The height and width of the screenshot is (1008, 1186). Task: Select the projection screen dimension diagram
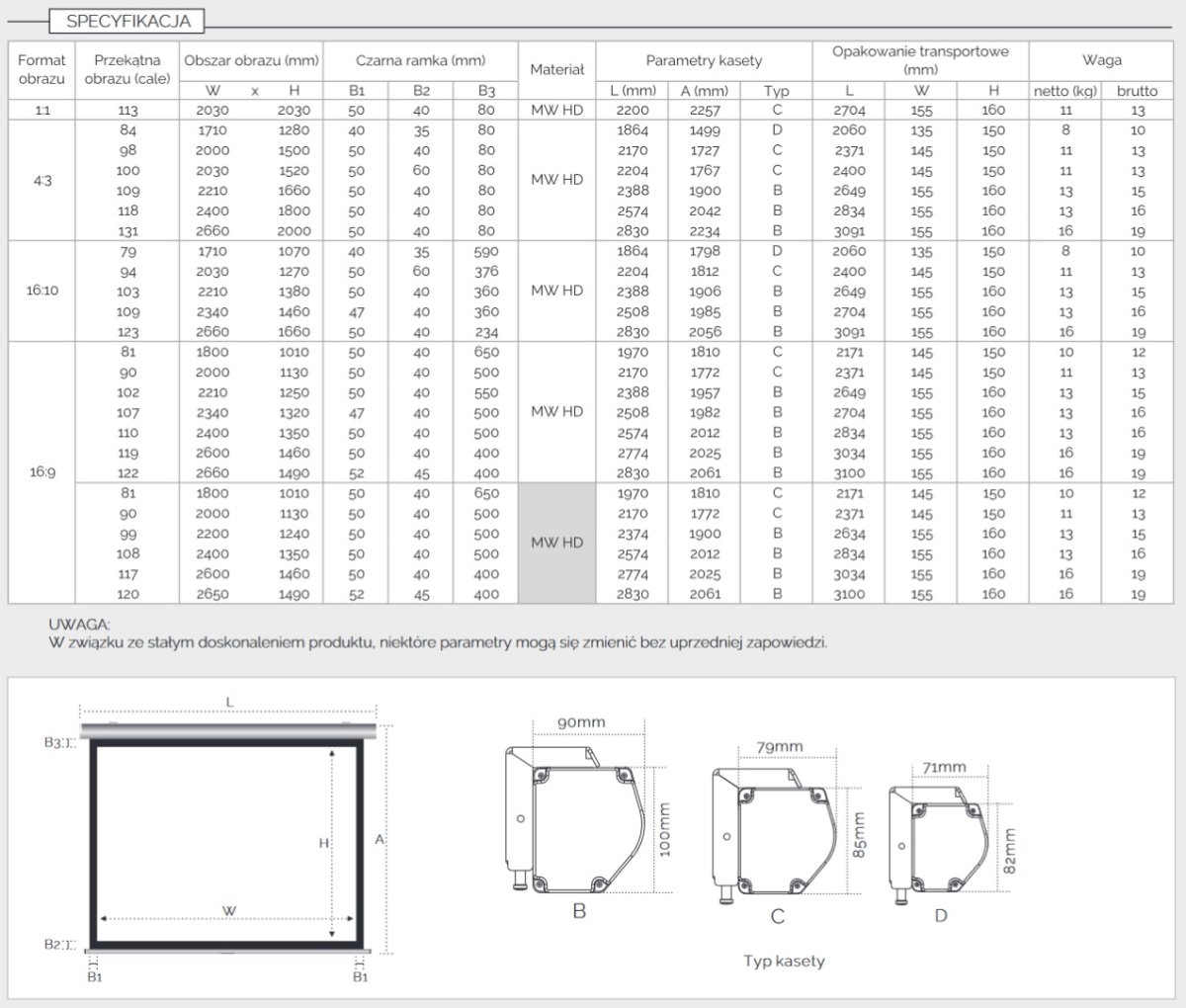pyautogui.click(x=229, y=838)
